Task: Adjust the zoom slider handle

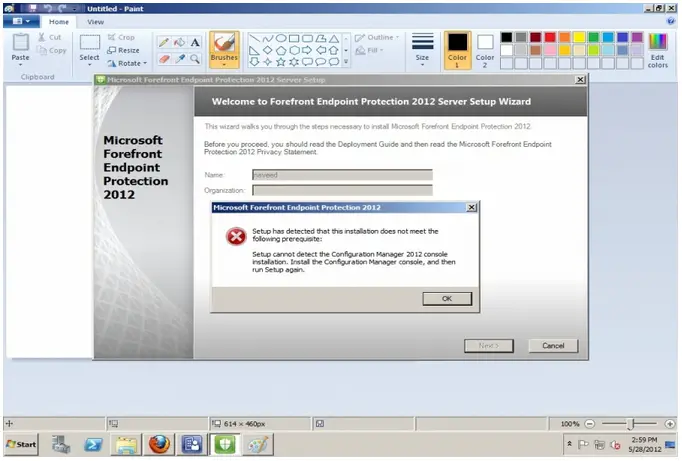Action: [632, 424]
